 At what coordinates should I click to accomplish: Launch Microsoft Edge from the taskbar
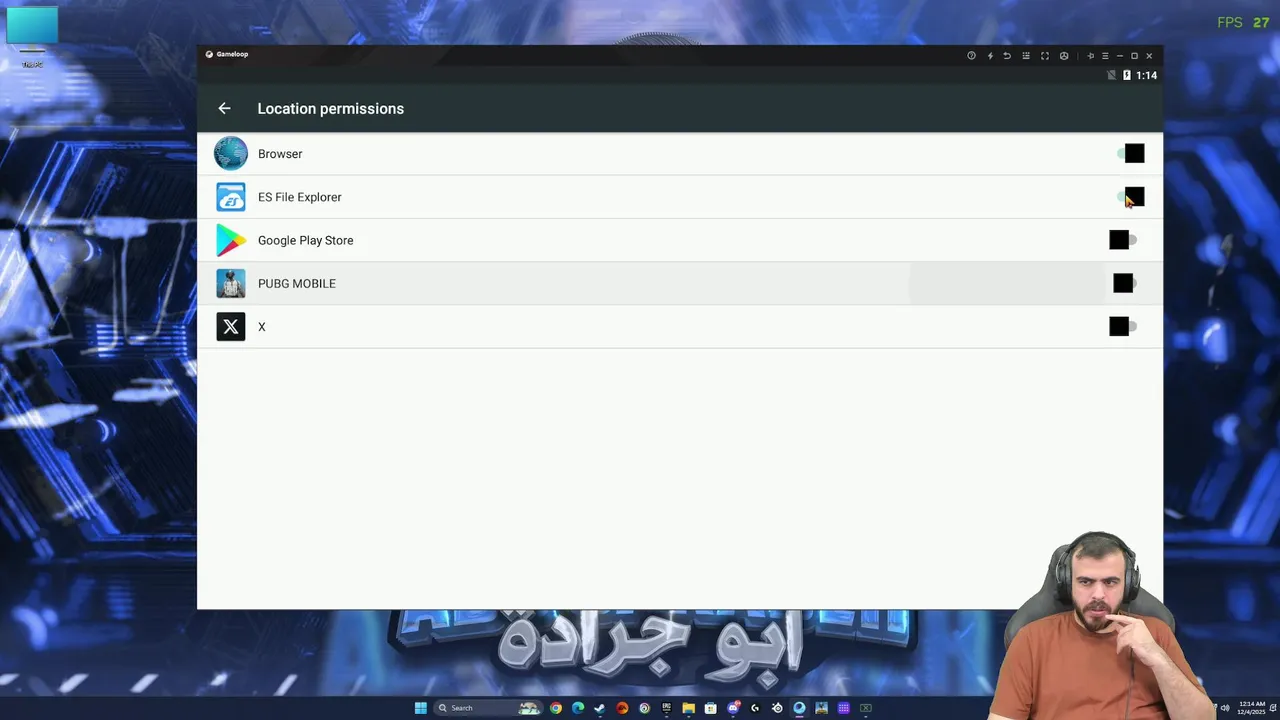tap(578, 708)
